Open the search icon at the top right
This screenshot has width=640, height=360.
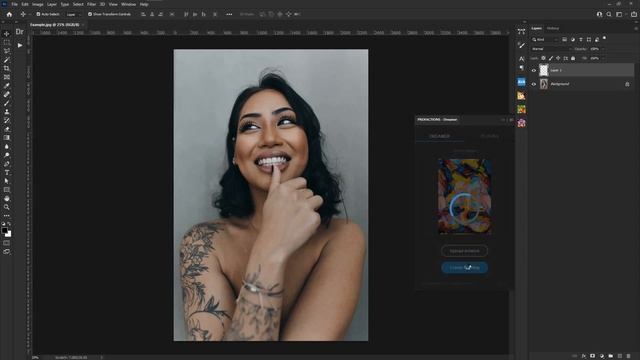coord(609,14)
